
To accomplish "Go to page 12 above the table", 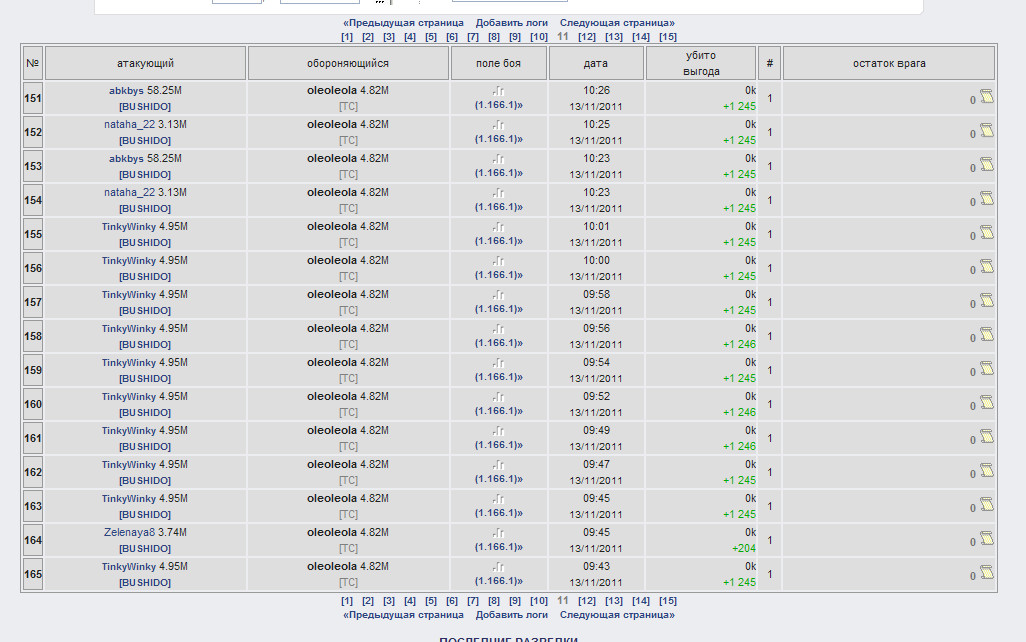I will (587, 37).
